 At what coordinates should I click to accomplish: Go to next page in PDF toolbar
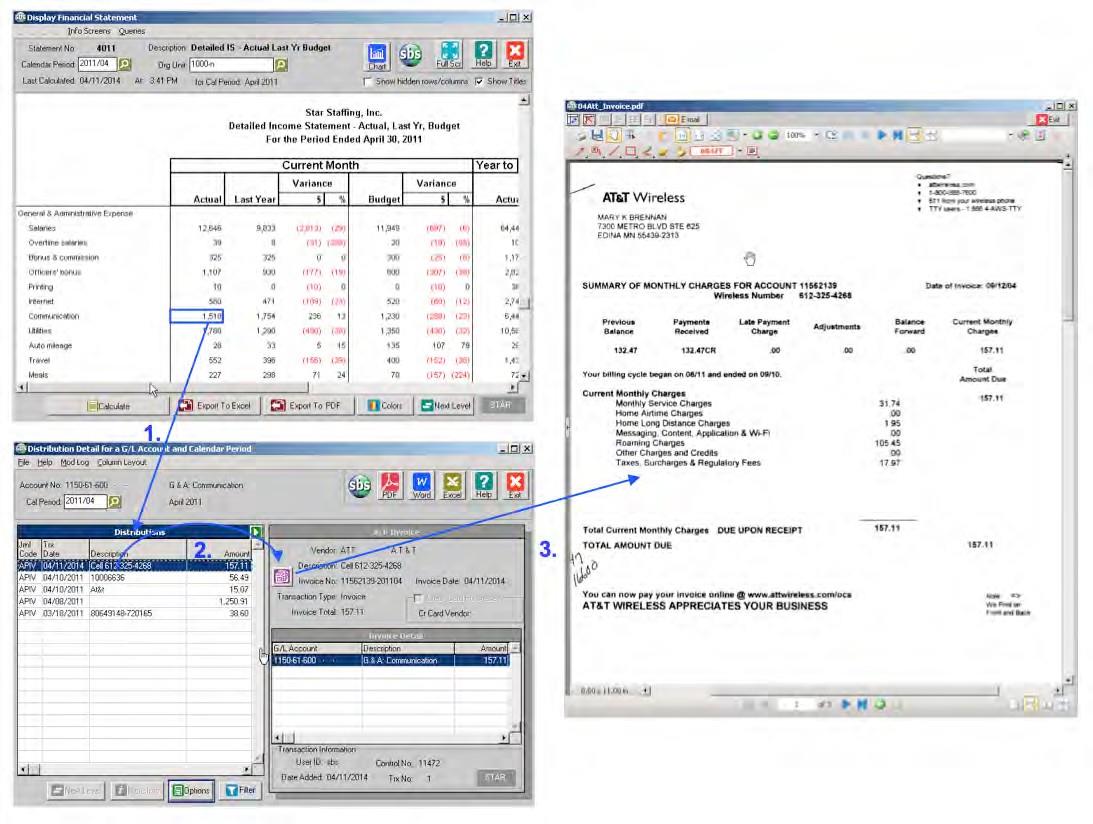click(882, 135)
